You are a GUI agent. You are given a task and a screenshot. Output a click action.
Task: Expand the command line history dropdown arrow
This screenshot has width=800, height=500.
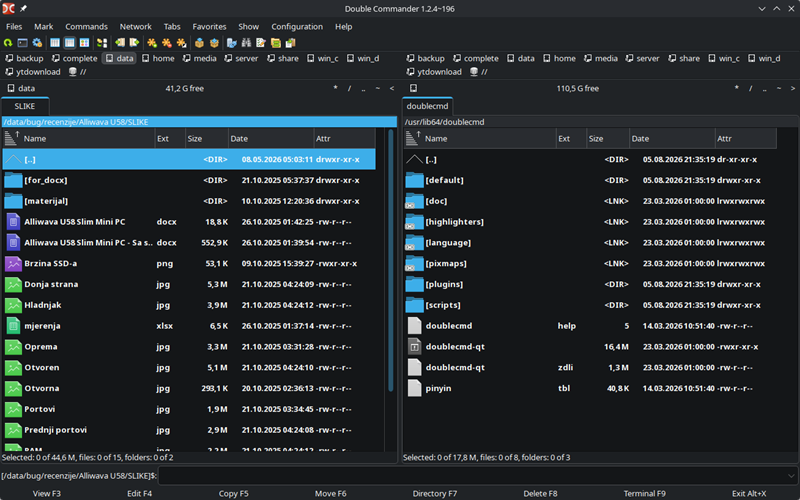click(x=791, y=476)
